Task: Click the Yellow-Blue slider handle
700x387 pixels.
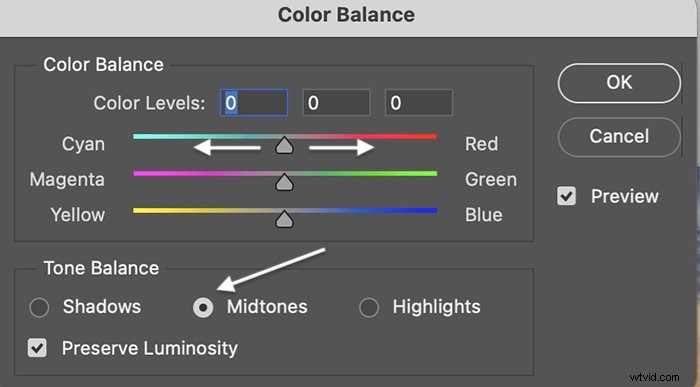Action: point(284,219)
